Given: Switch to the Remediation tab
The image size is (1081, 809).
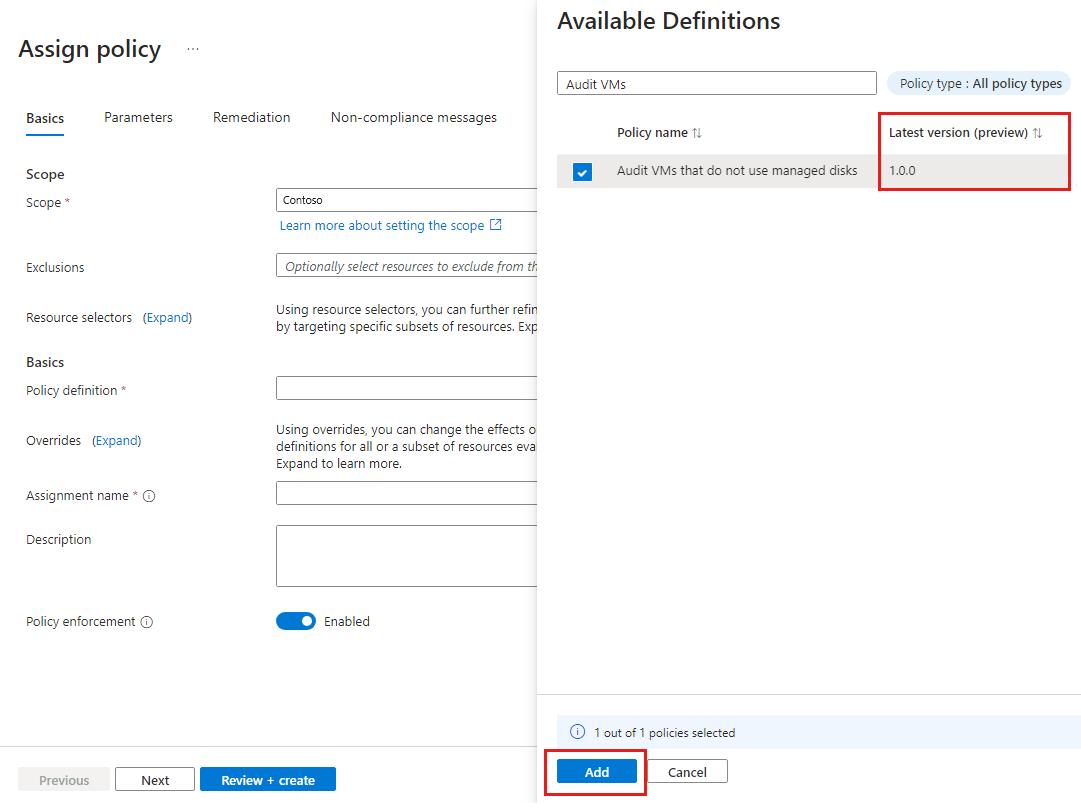Looking at the screenshot, I should (251, 117).
